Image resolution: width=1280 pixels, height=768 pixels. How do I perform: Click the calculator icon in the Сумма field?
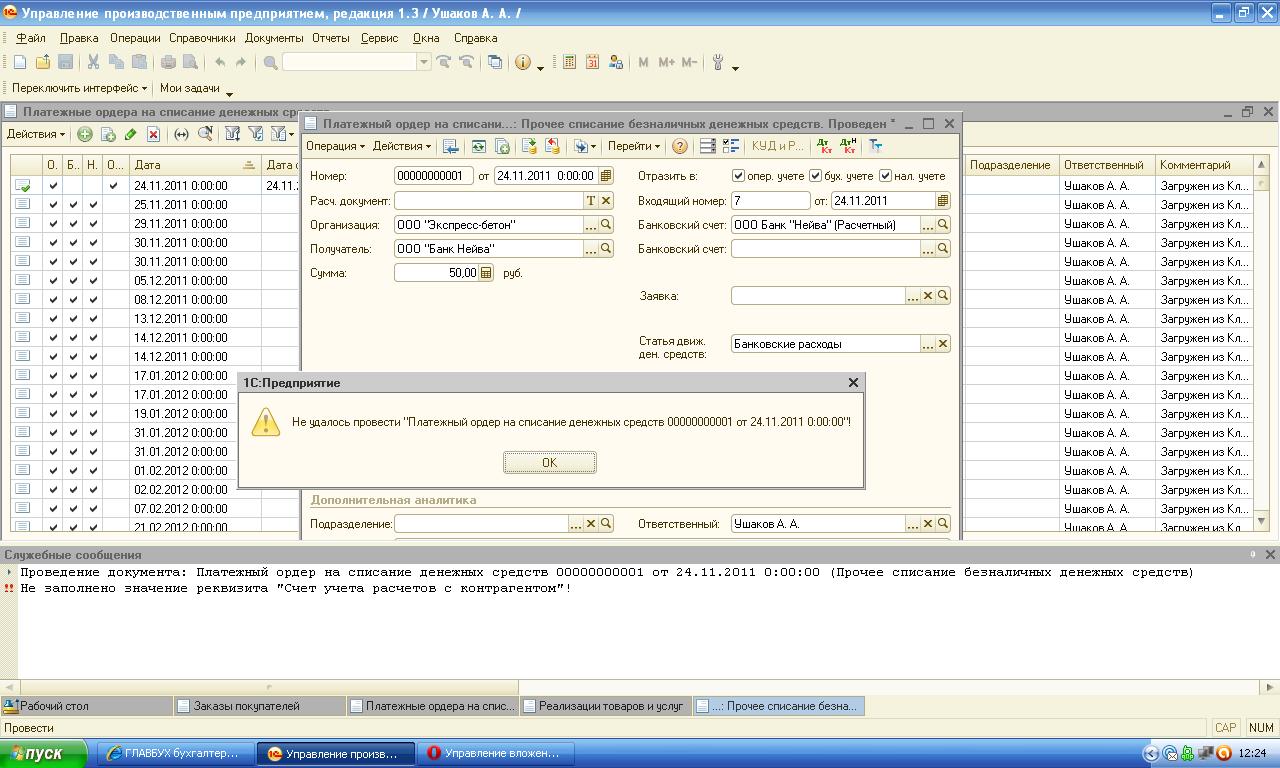click(x=486, y=273)
